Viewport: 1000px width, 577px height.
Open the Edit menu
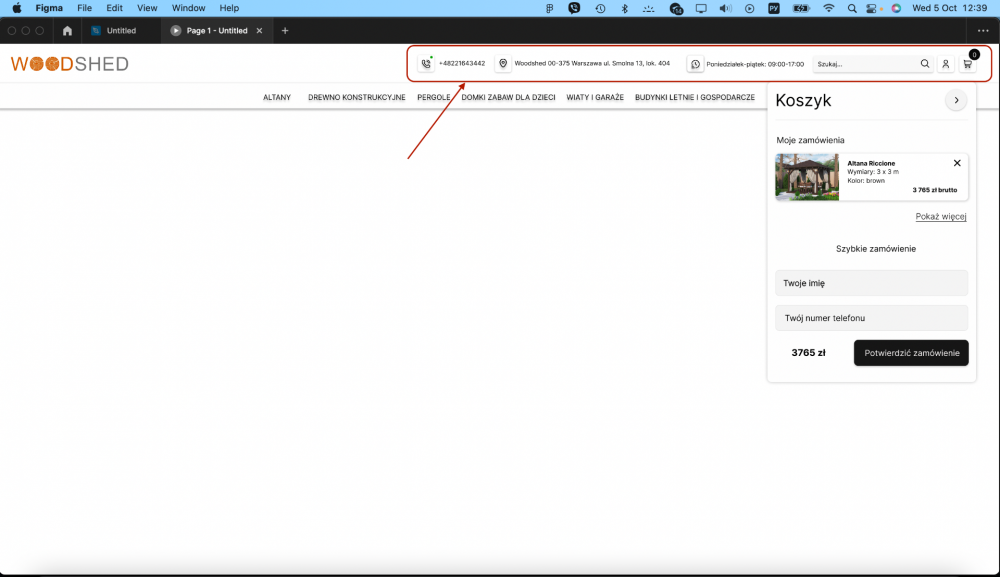(x=114, y=8)
